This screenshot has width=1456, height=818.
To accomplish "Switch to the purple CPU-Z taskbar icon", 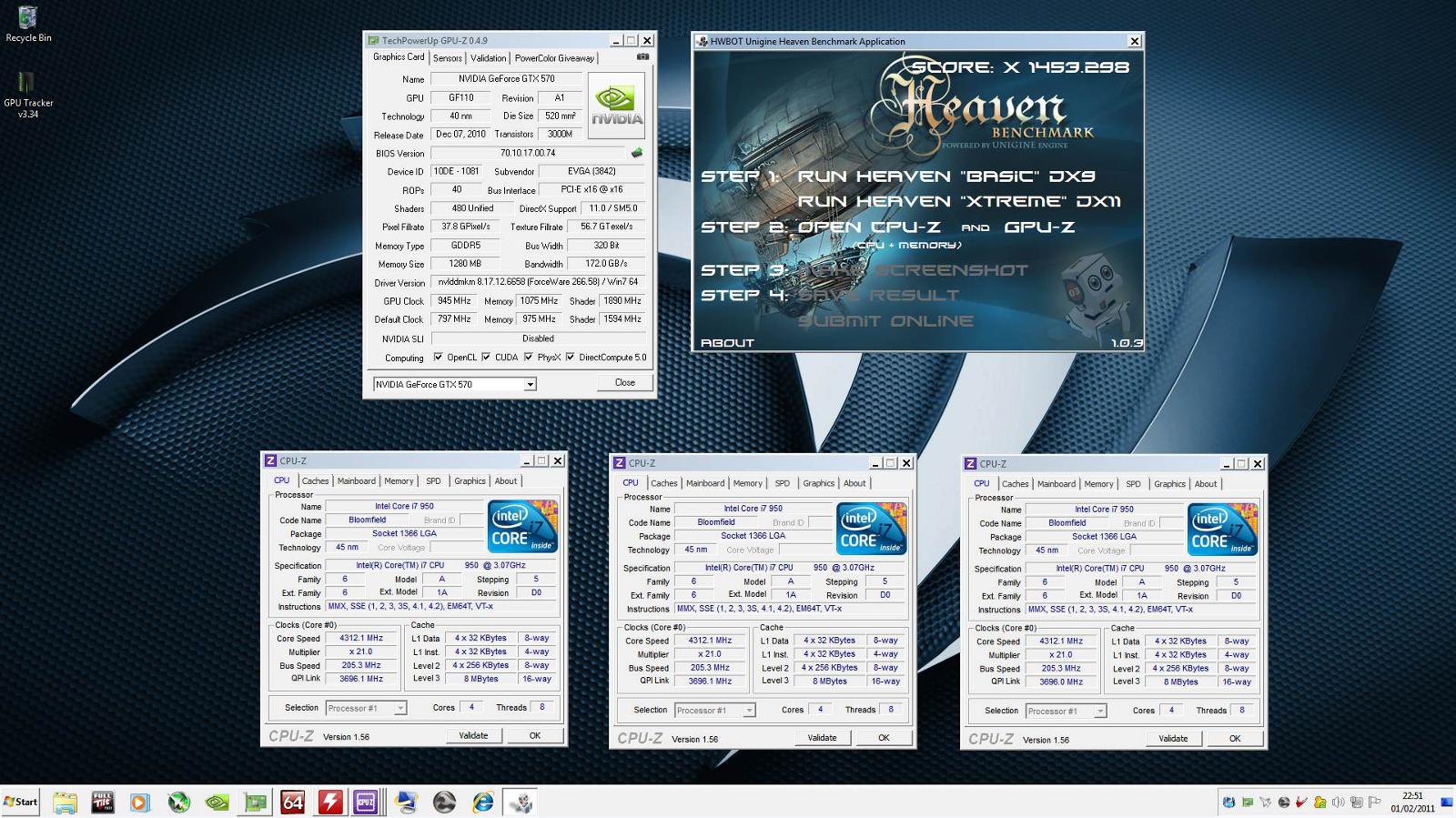I will point(366,802).
